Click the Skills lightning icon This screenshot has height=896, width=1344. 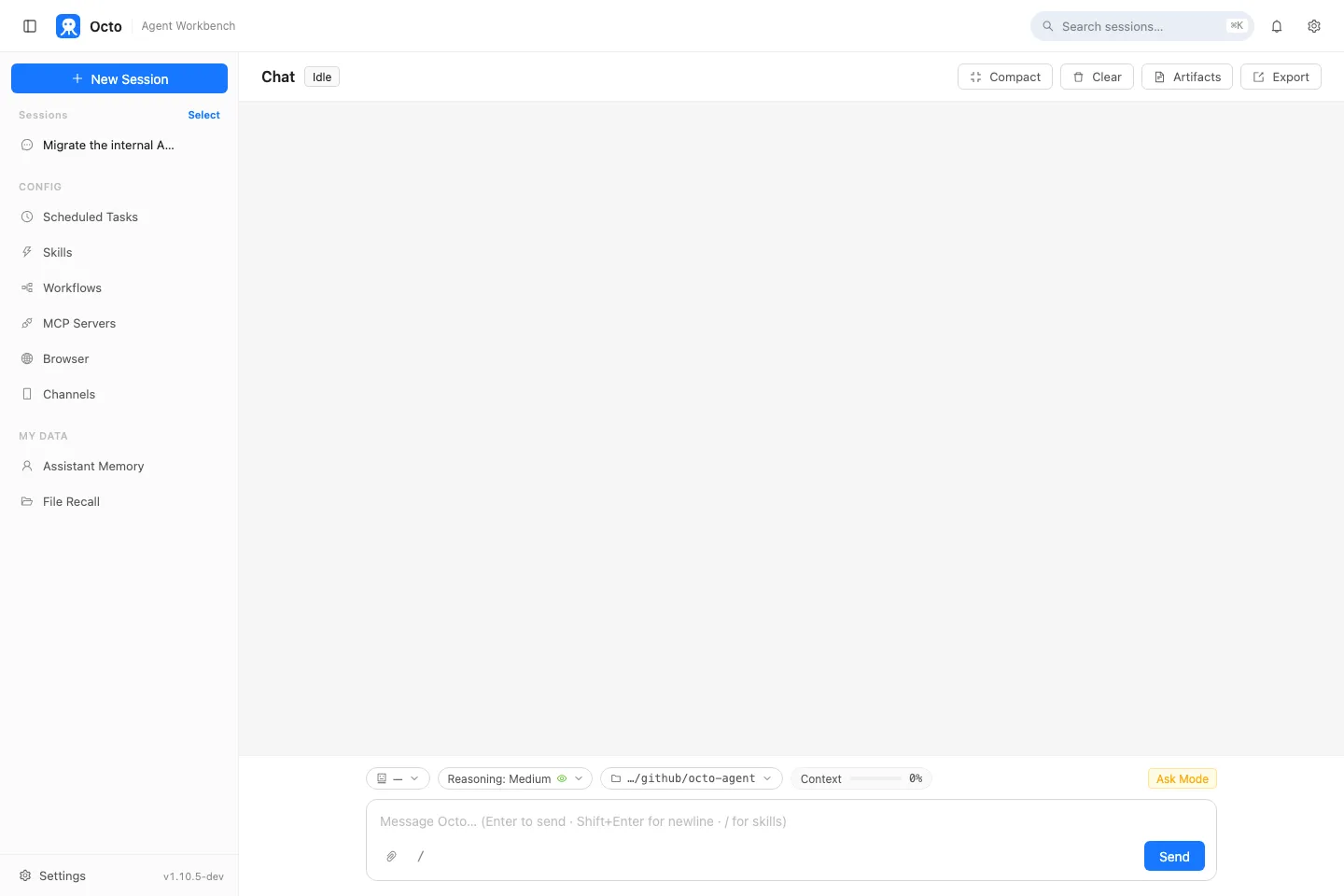point(27,252)
